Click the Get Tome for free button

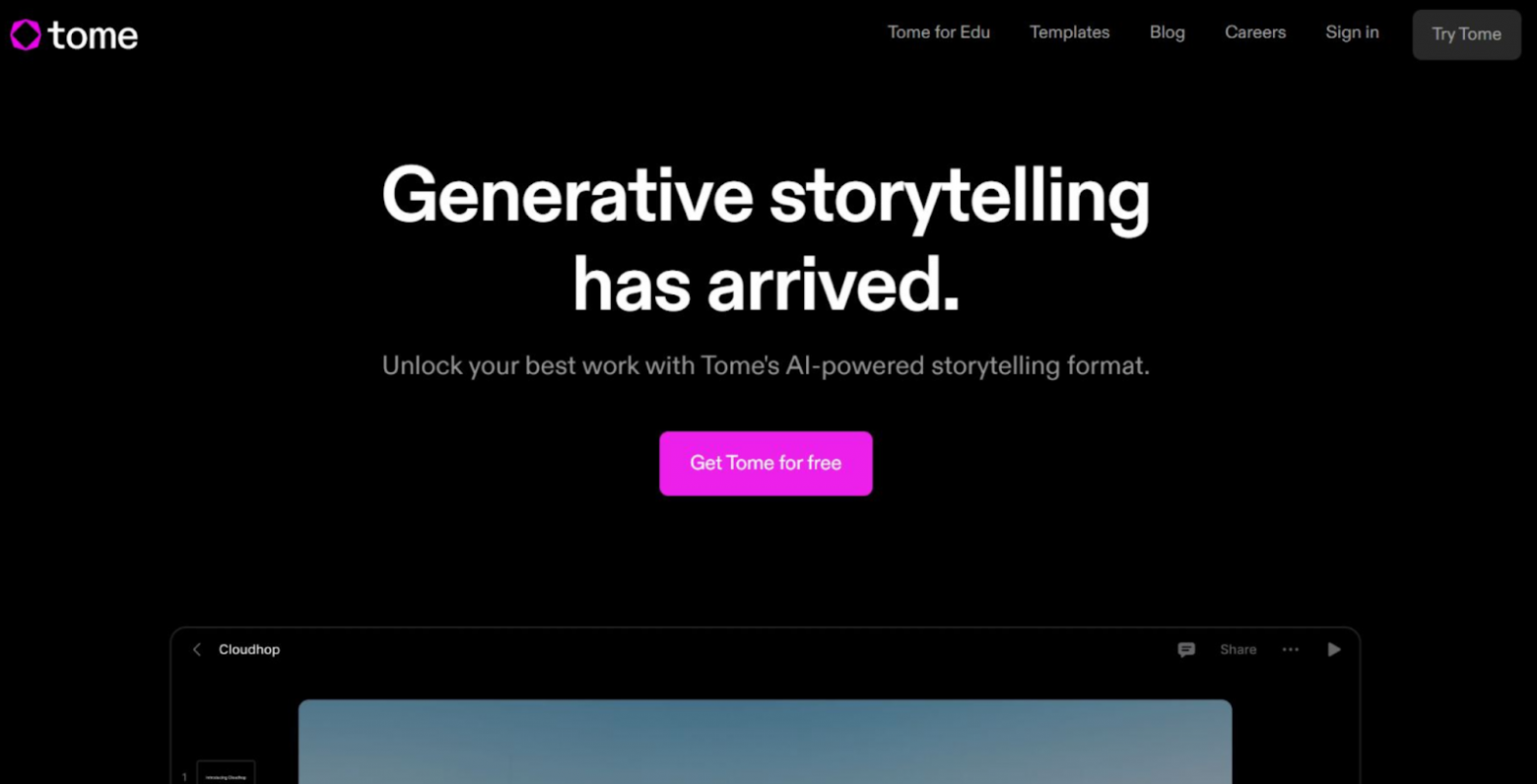[x=766, y=463]
